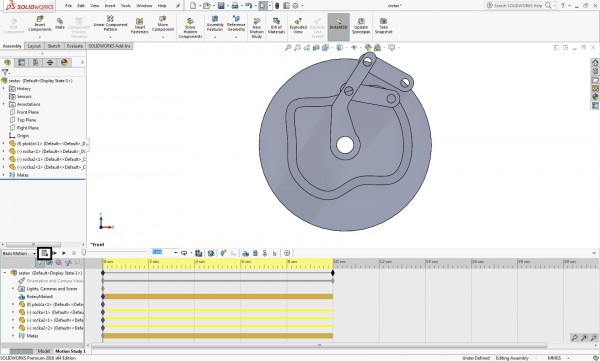600x361 pixels.
Task: Click the Rebuild traffic light icon
Action: (x=277, y=6)
